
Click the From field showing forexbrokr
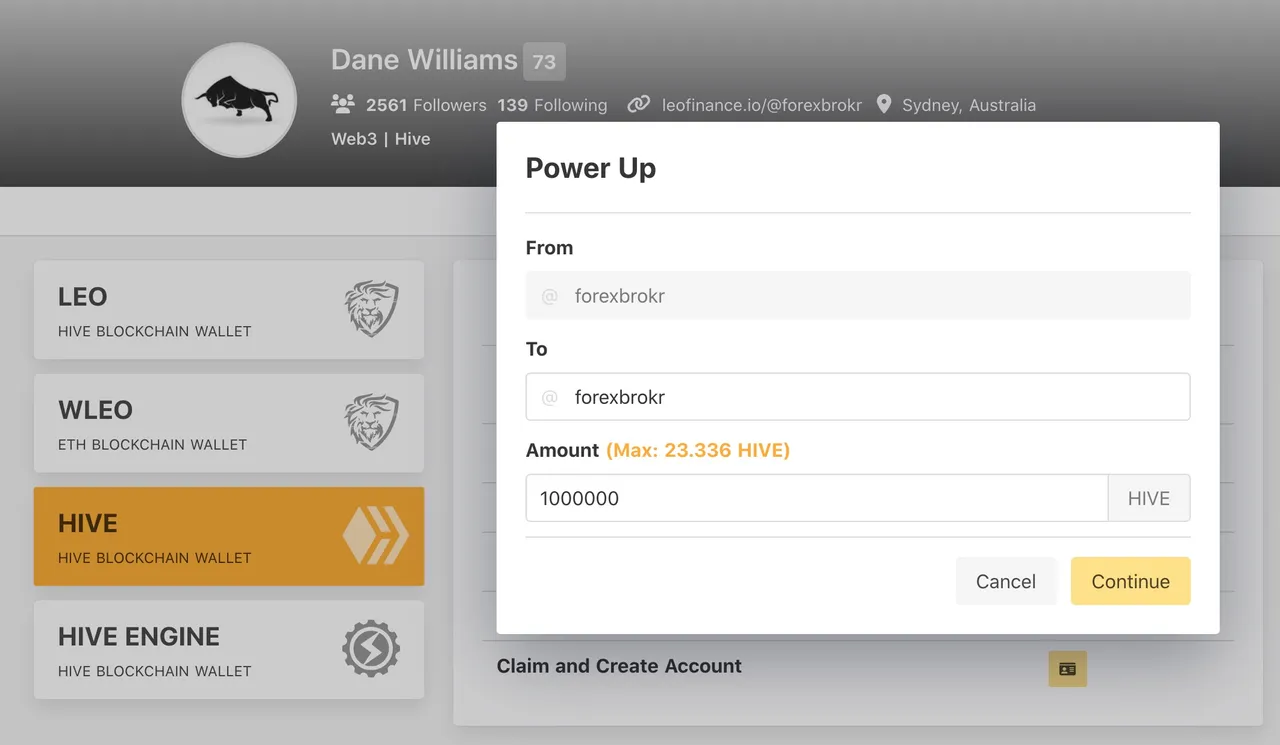point(858,296)
